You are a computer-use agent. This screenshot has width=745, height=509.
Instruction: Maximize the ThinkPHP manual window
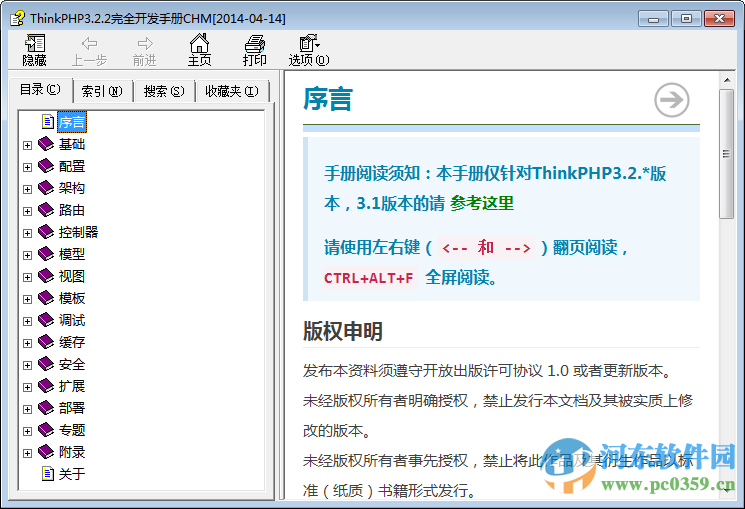coord(687,19)
